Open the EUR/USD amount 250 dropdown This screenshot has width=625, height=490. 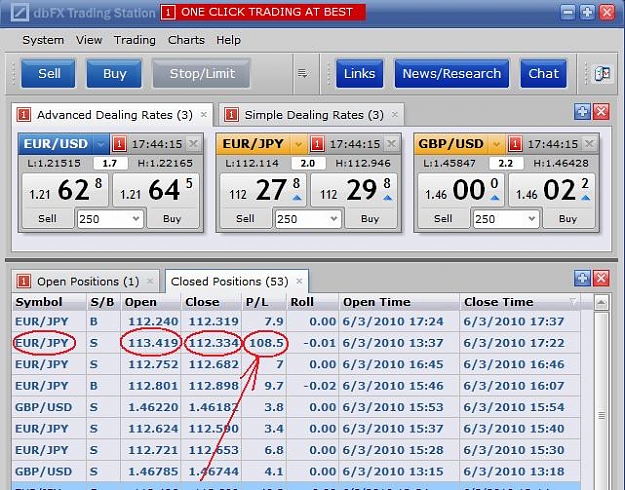136,218
